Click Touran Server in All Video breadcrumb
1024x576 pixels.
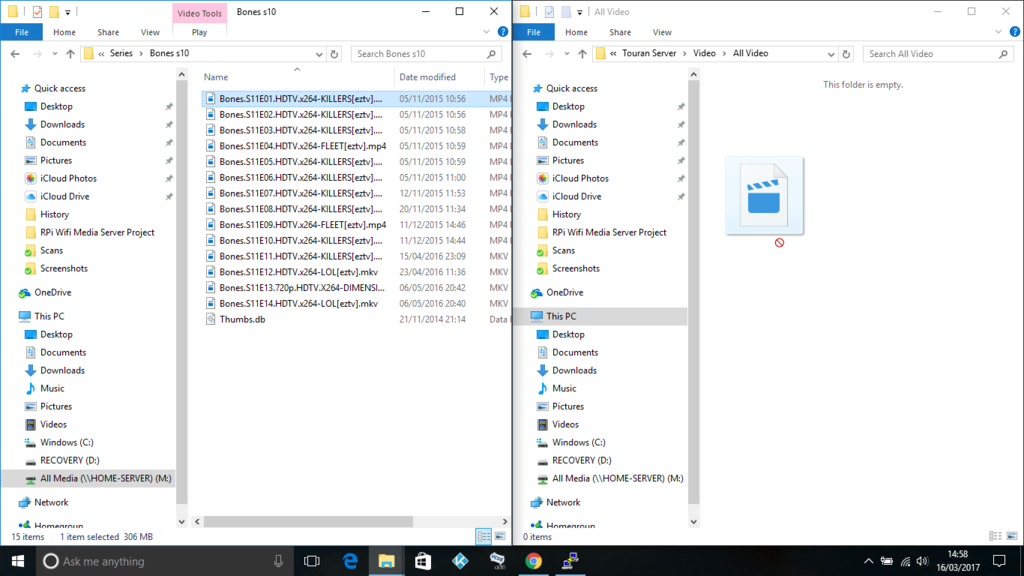coord(648,54)
